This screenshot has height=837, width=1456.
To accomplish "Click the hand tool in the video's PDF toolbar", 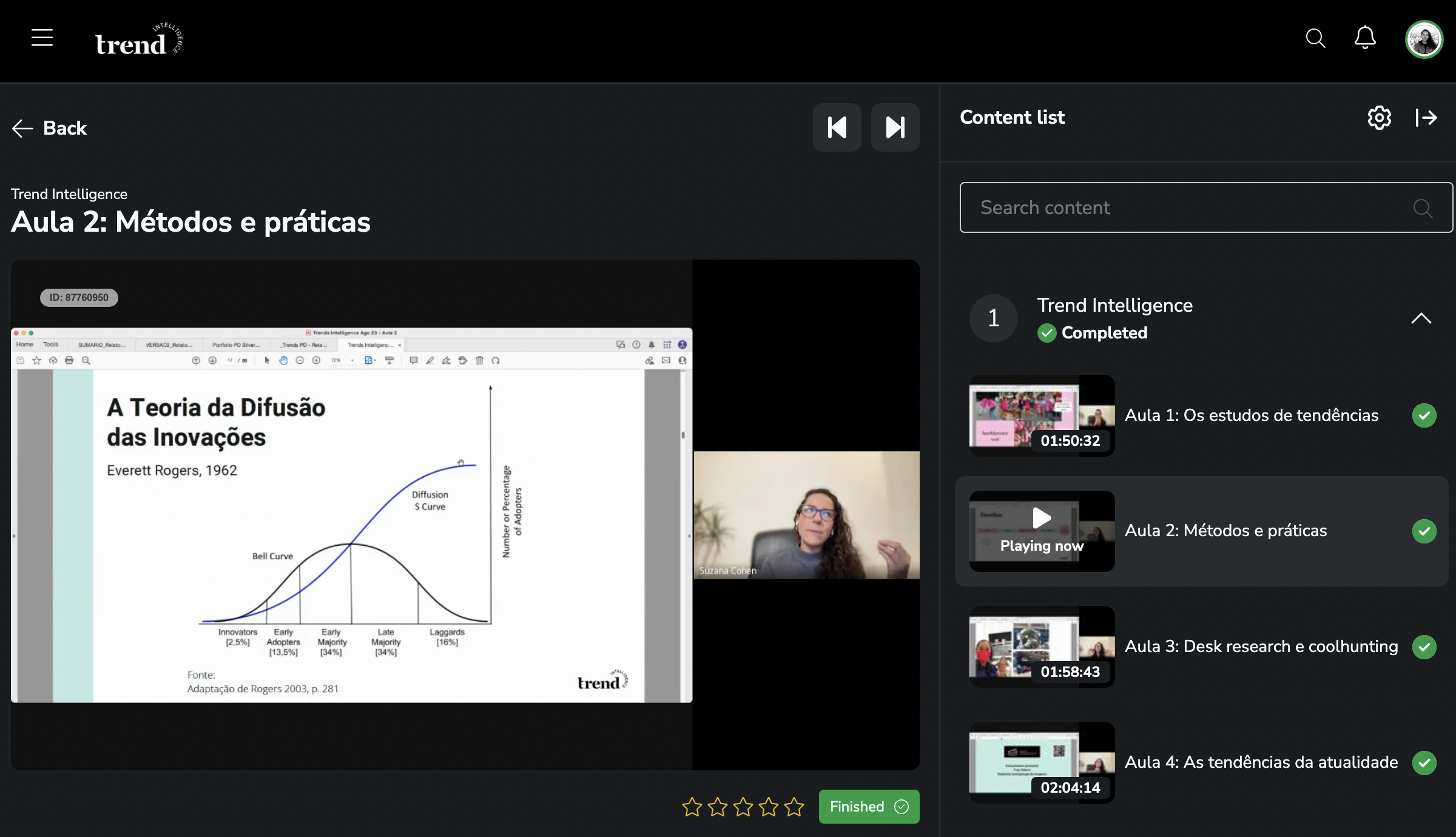I will (283, 360).
